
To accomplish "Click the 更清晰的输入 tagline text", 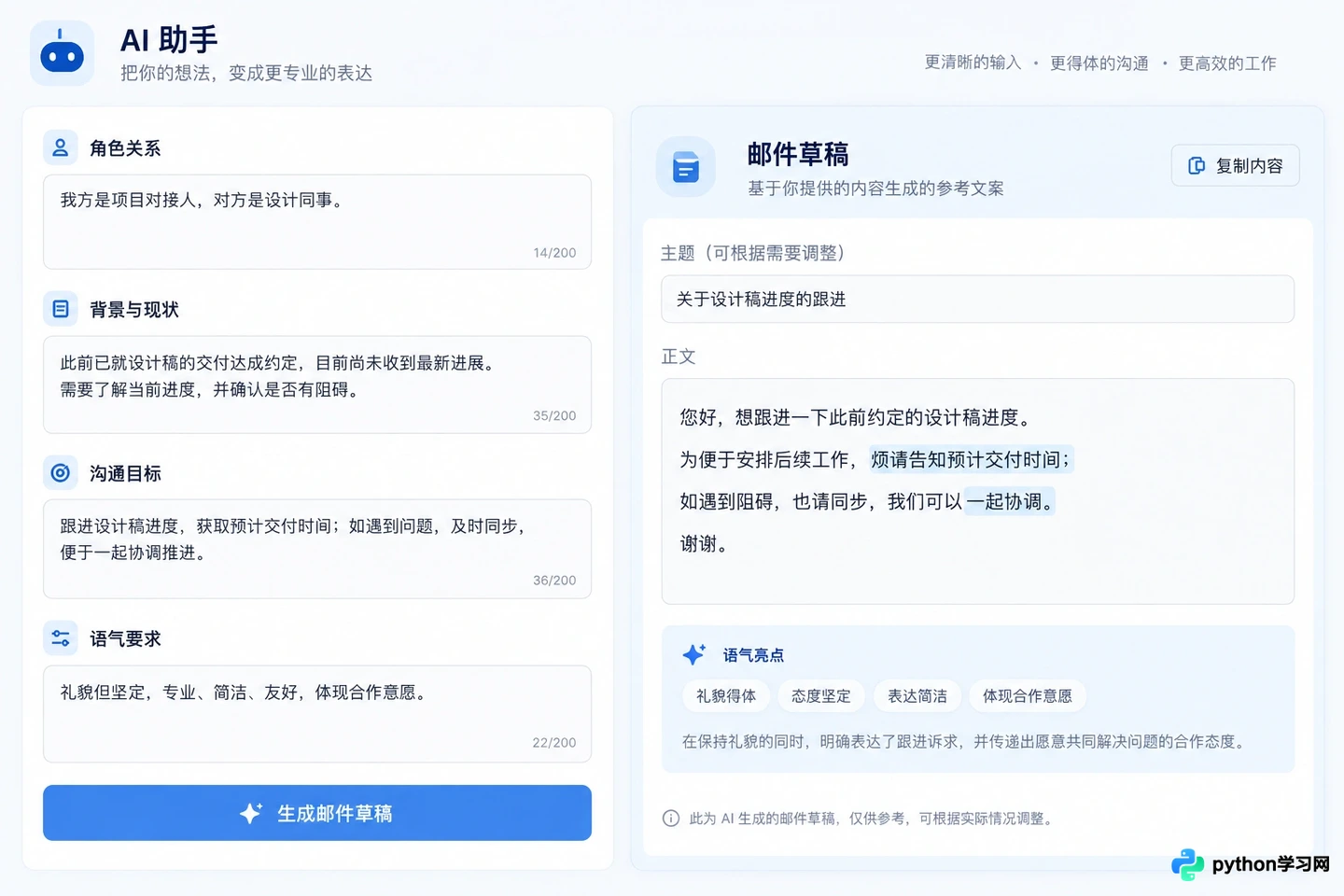I will 973,63.
